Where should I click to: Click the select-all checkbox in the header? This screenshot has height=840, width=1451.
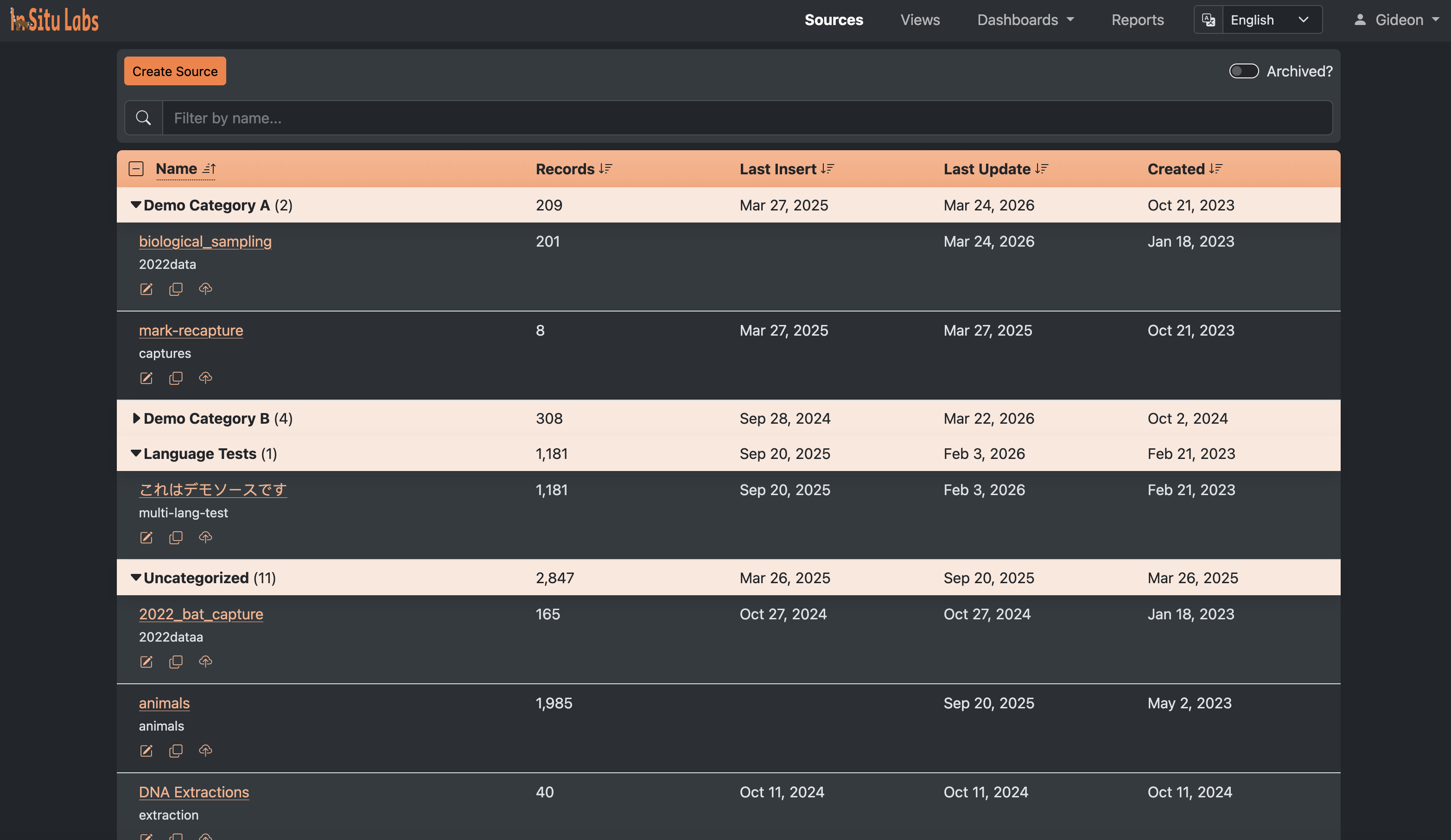pyautogui.click(x=136, y=169)
